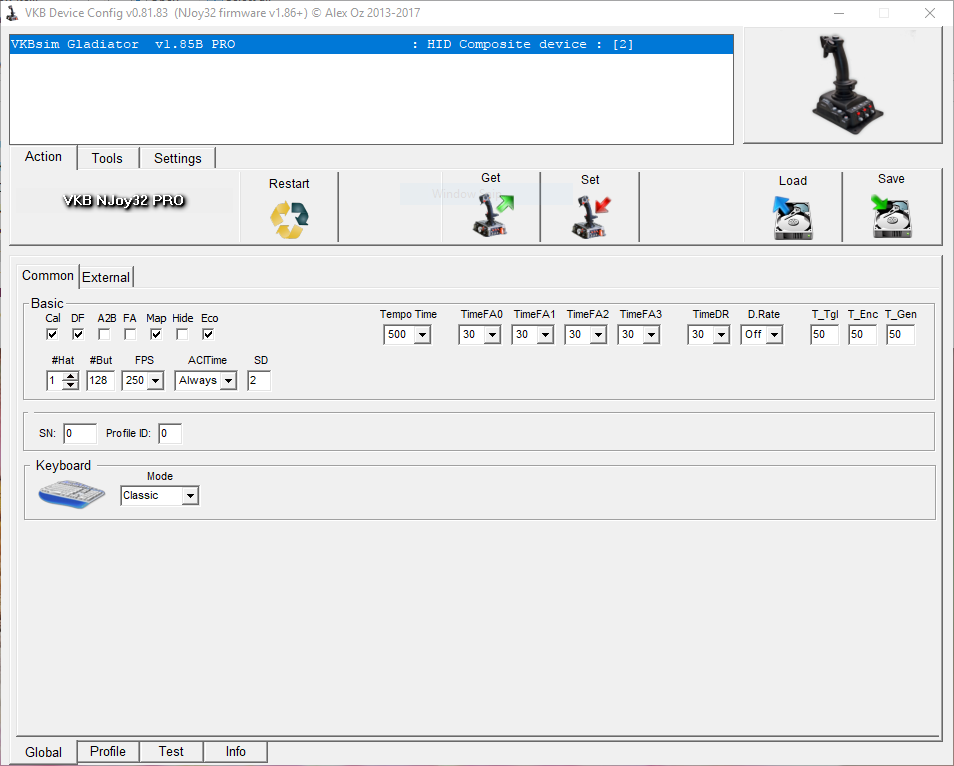954x766 pixels.
Task: Open the TimeFA0 dropdown
Action: tap(492, 335)
